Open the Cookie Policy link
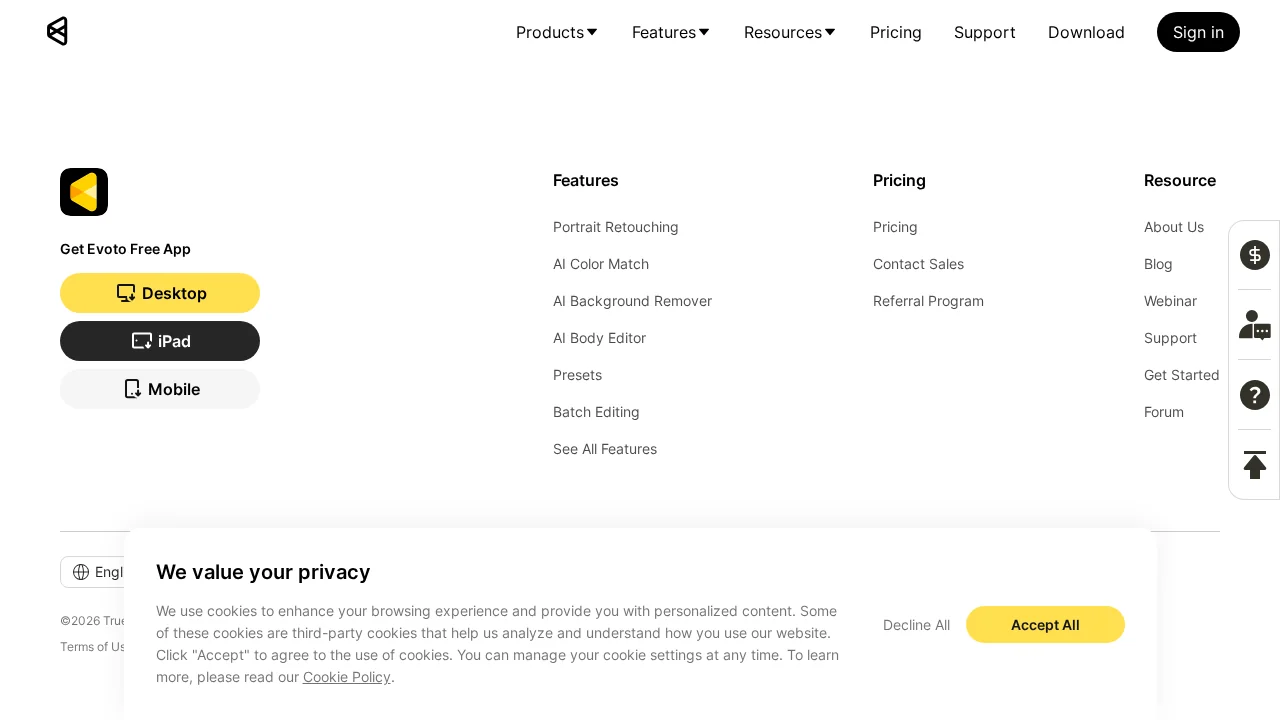1280x720 pixels. click(x=346, y=677)
